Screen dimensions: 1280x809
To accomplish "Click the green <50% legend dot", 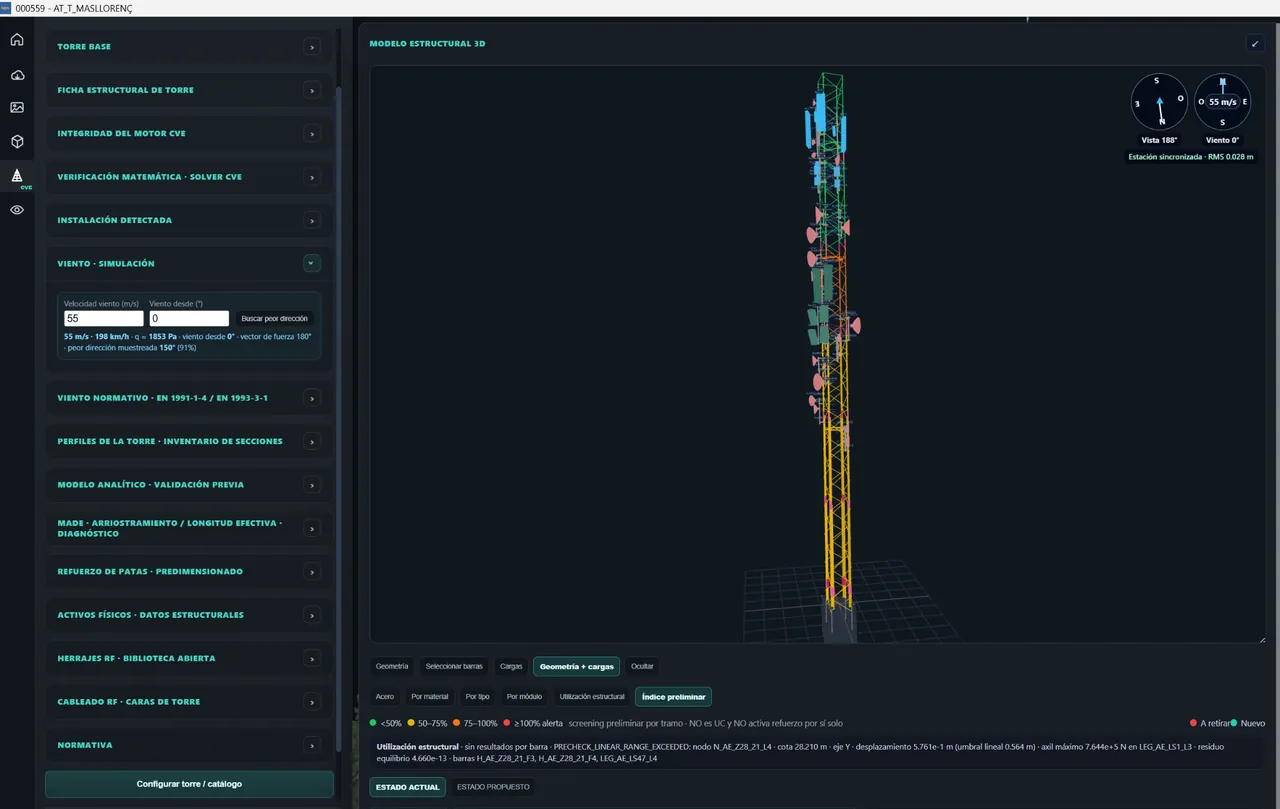I will tap(373, 723).
